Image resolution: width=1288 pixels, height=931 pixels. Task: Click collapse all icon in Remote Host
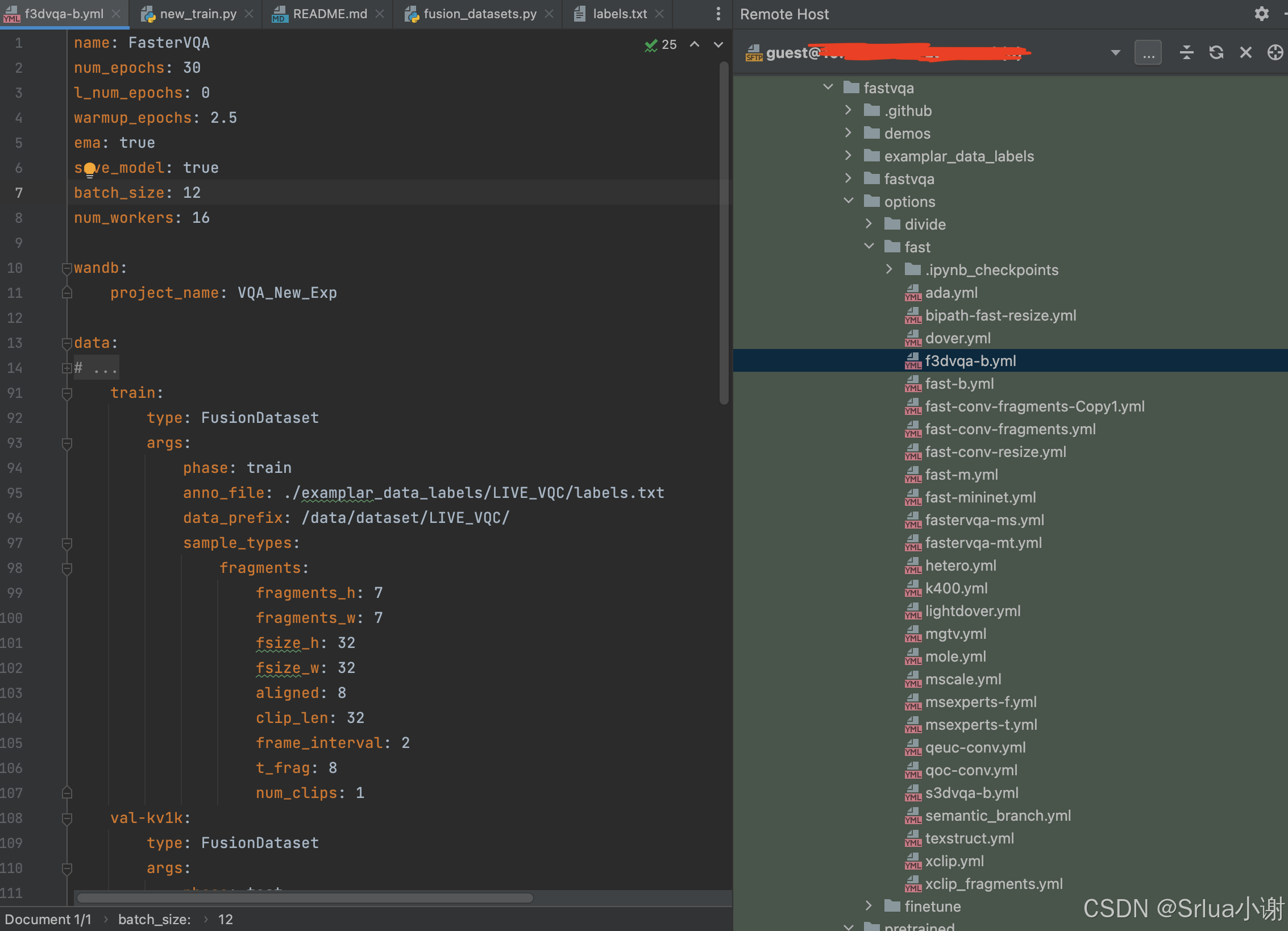(1186, 53)
